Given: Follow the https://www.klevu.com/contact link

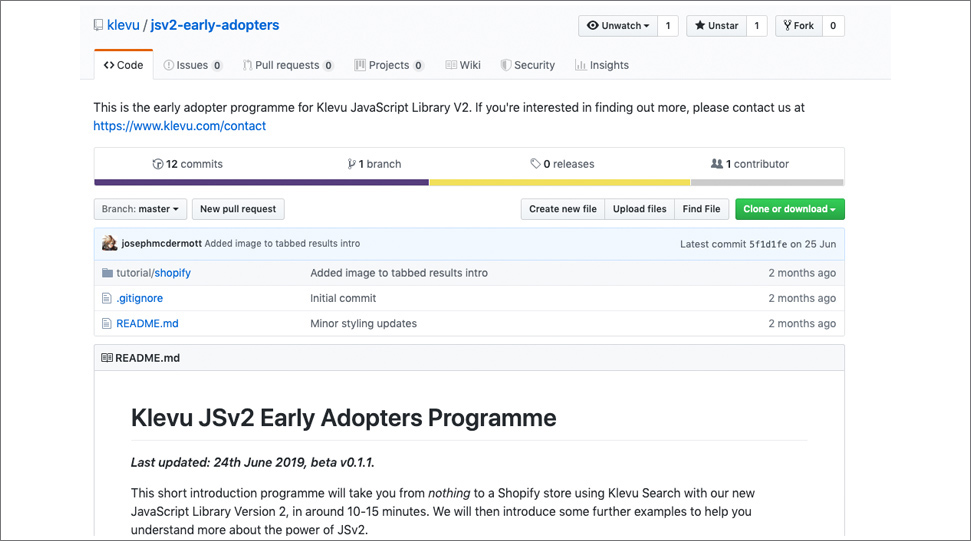Looking at the screenshot, I should pyautogui.click(x=180, y=126).
